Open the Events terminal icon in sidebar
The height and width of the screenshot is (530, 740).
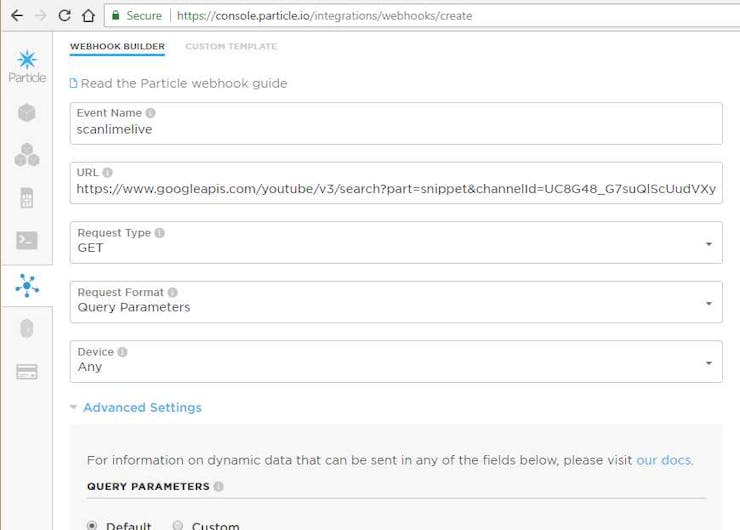point(27,240)
